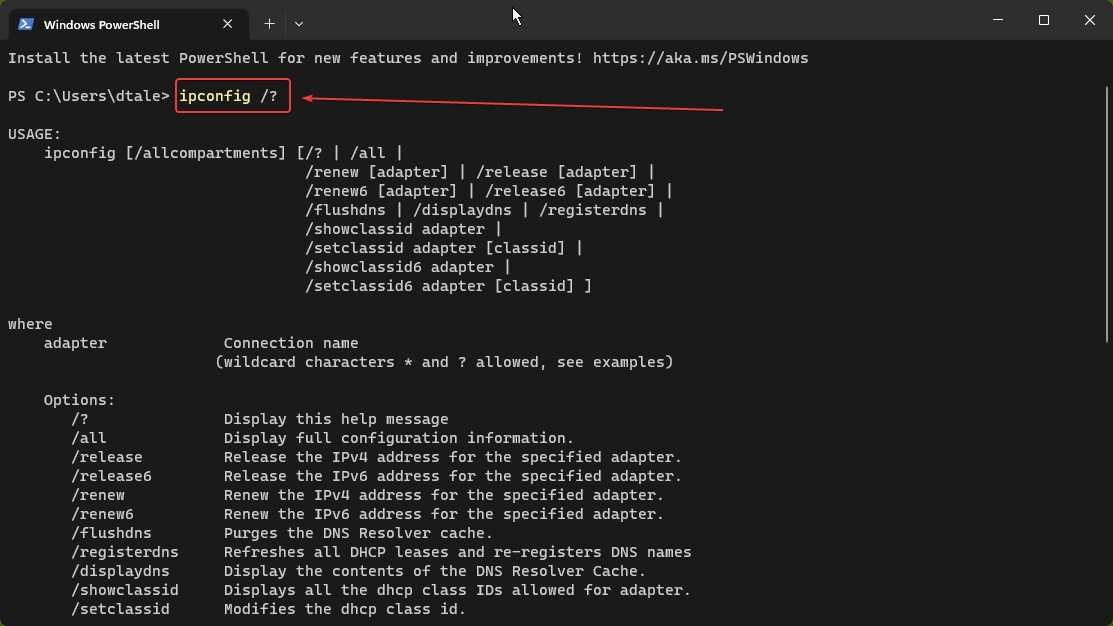
Task: Click the '/showclassid' option in the list
Action: pos(125,591)
